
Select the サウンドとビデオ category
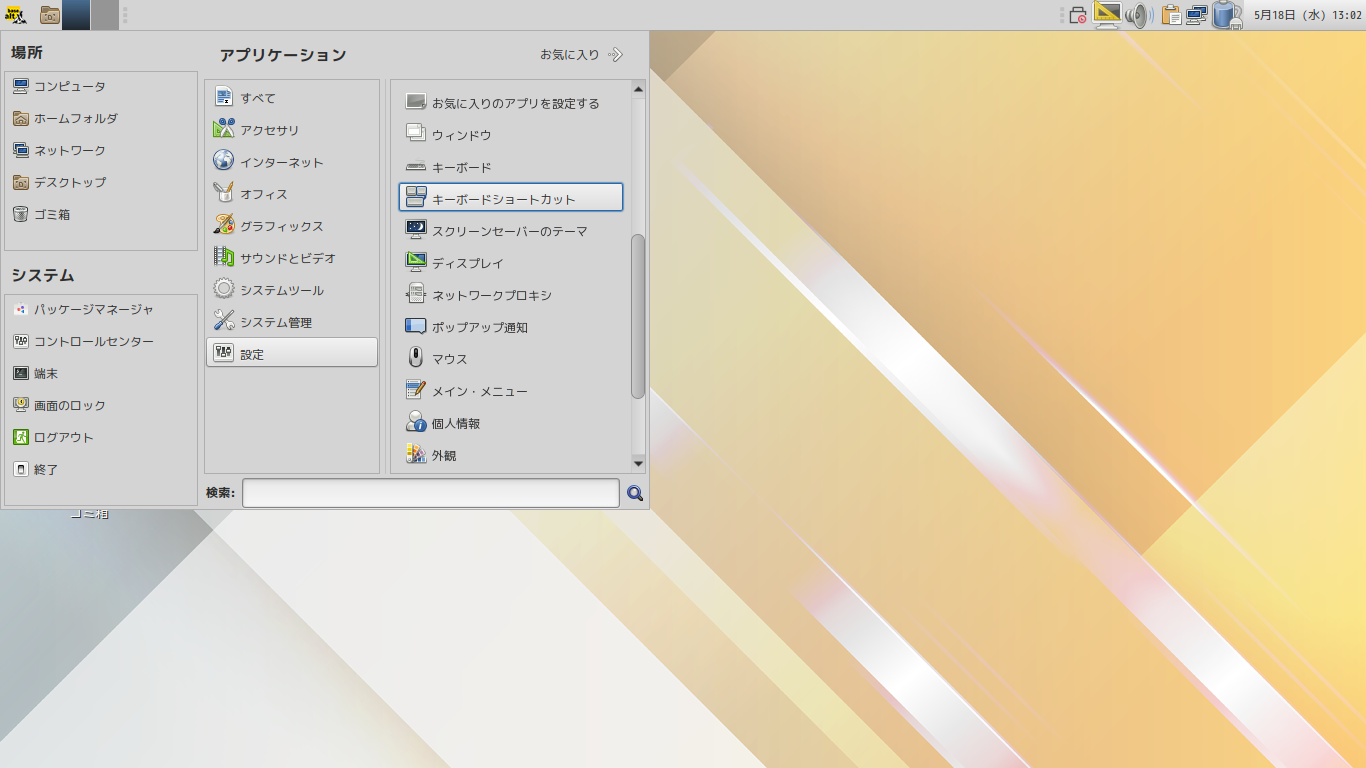pos(292,258)
